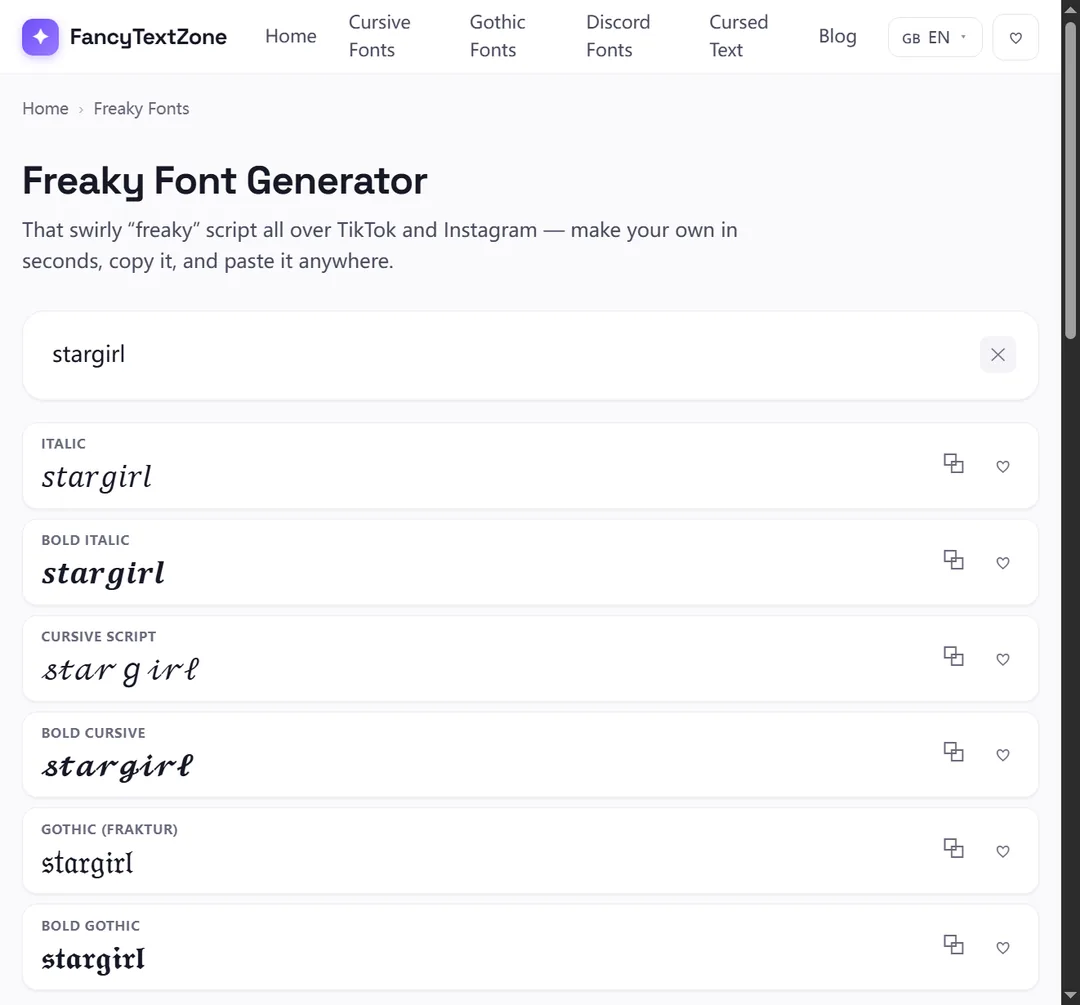Click the FancyTextZone brand name
The width and height of the screenshot is (1080, 1005).
point(148,37)
